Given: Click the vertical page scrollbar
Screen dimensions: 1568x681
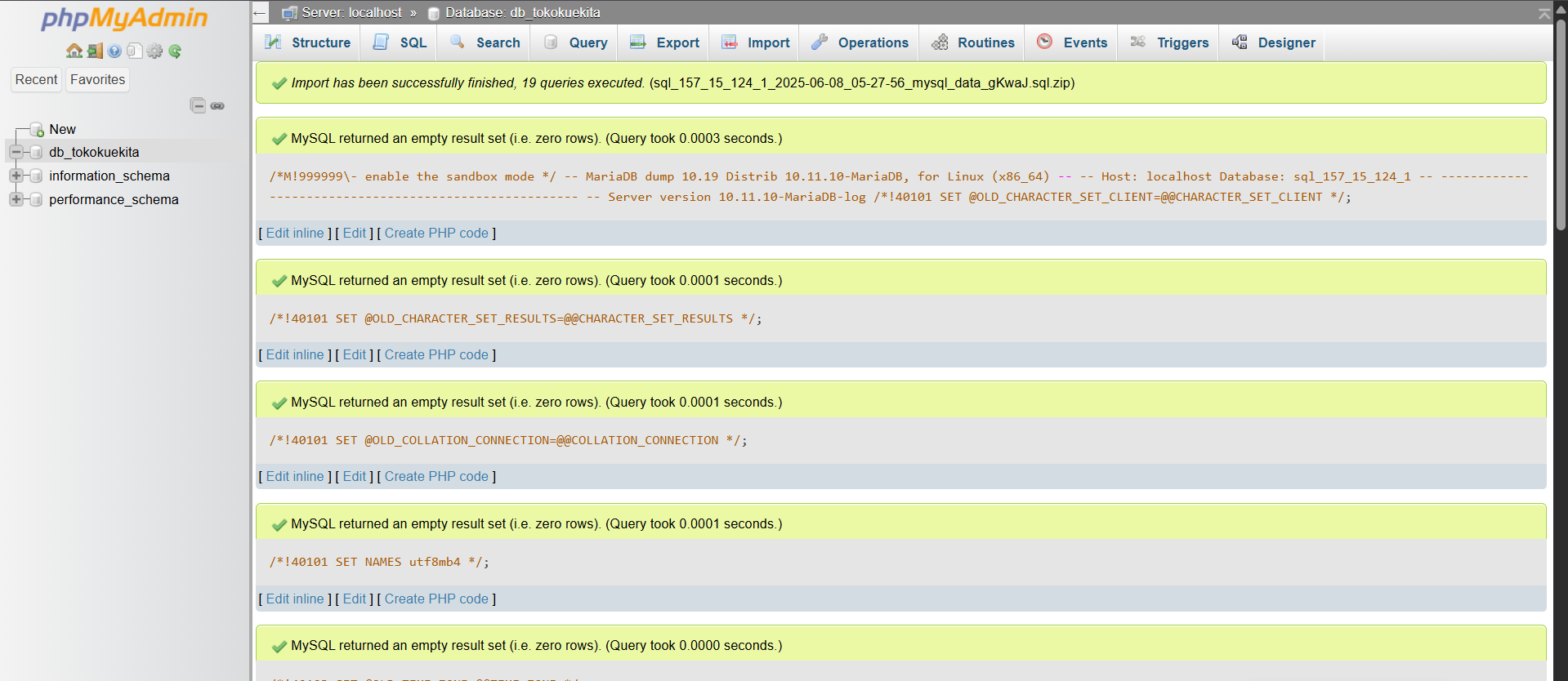Looking at the screenshot, I should (x=1560, y=122).
